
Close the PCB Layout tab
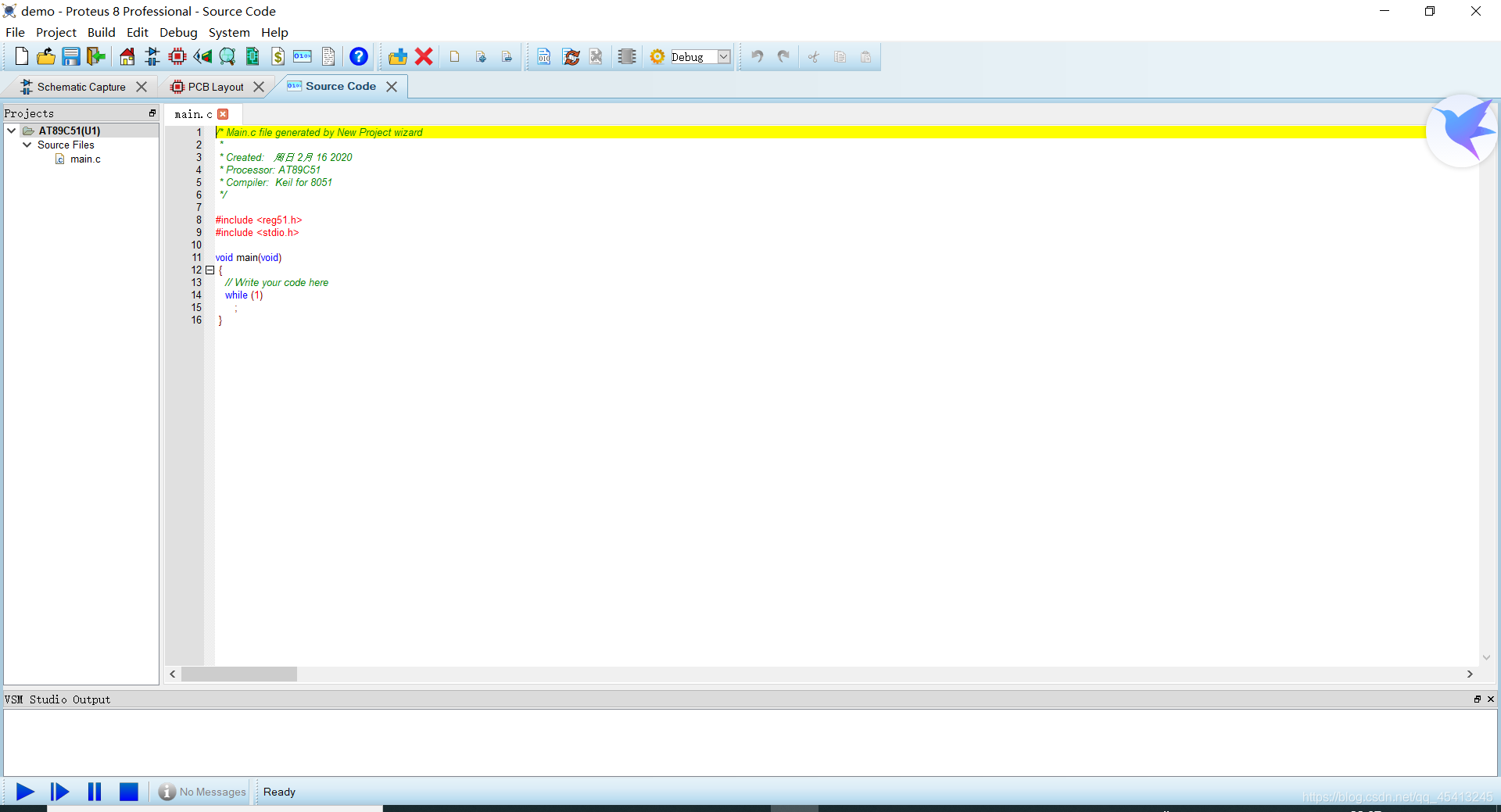tap(259, 87)
